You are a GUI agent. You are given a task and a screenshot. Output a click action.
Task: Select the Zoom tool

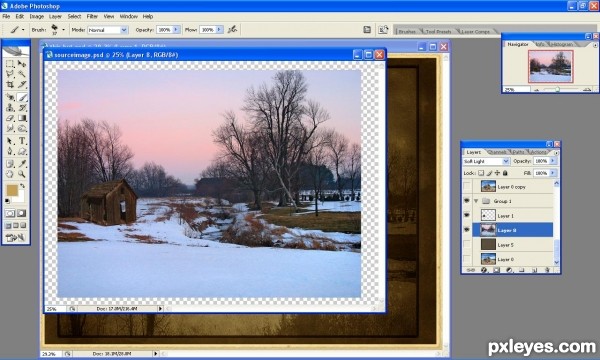pos(22,174)
